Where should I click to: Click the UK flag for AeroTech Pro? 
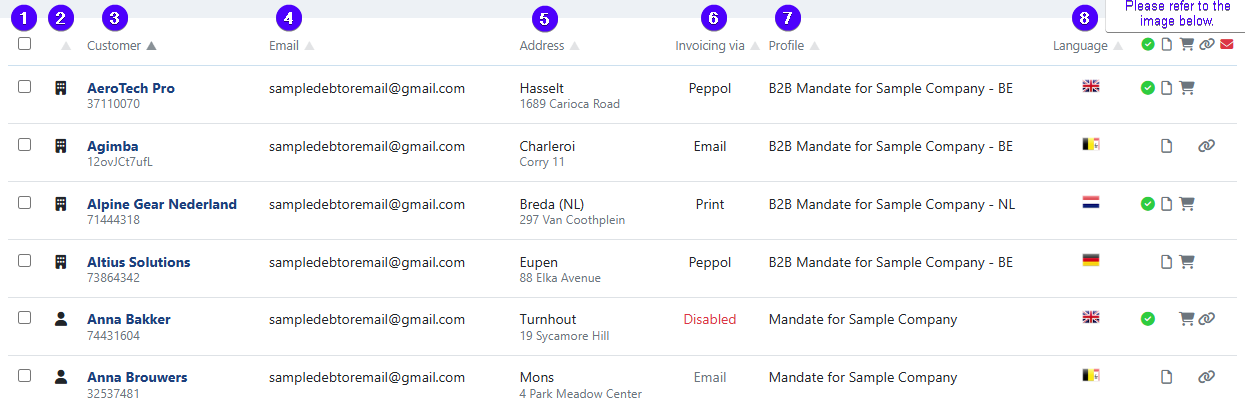tap(1091, 87)
